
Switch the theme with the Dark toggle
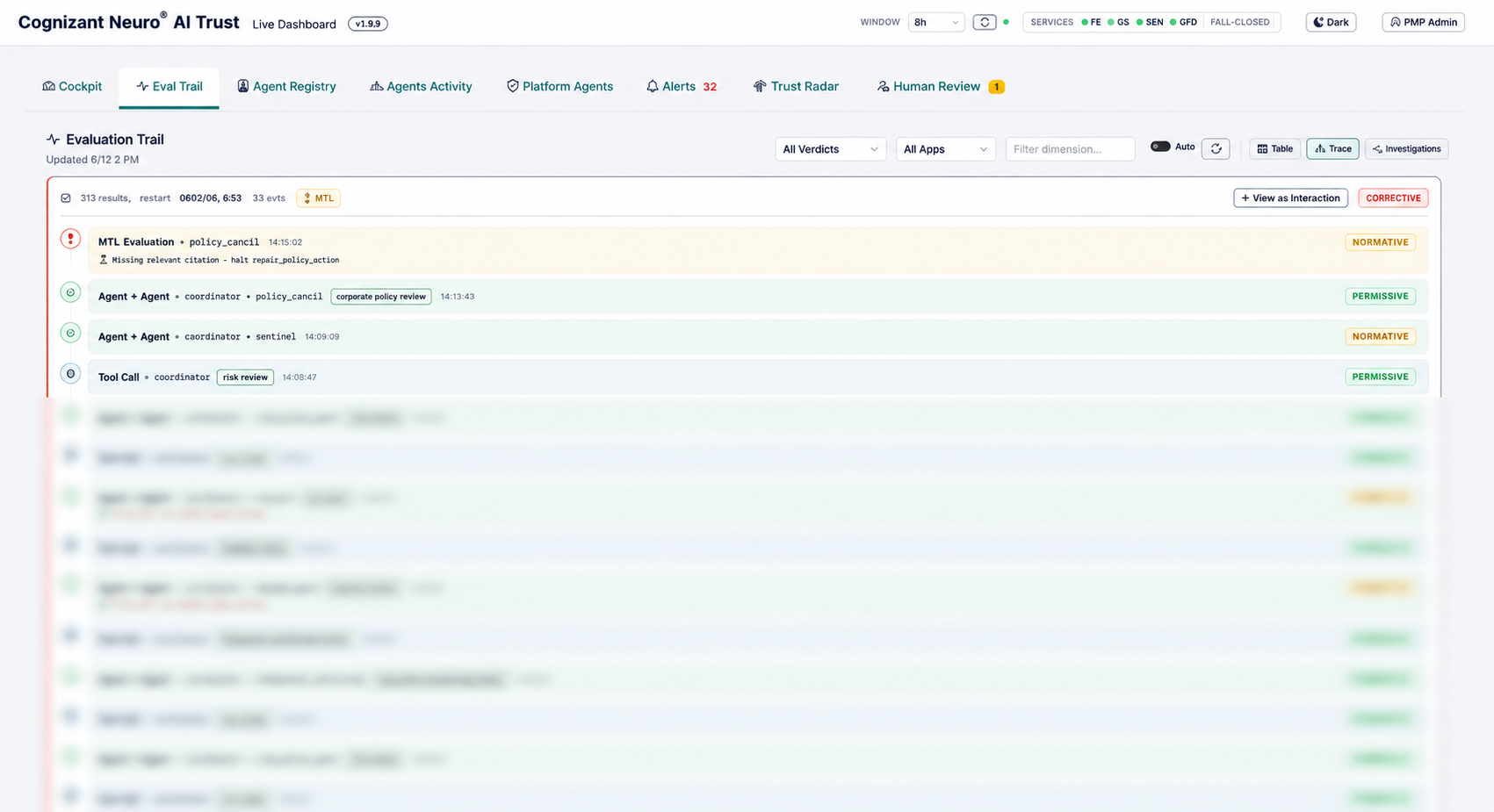1331,22
